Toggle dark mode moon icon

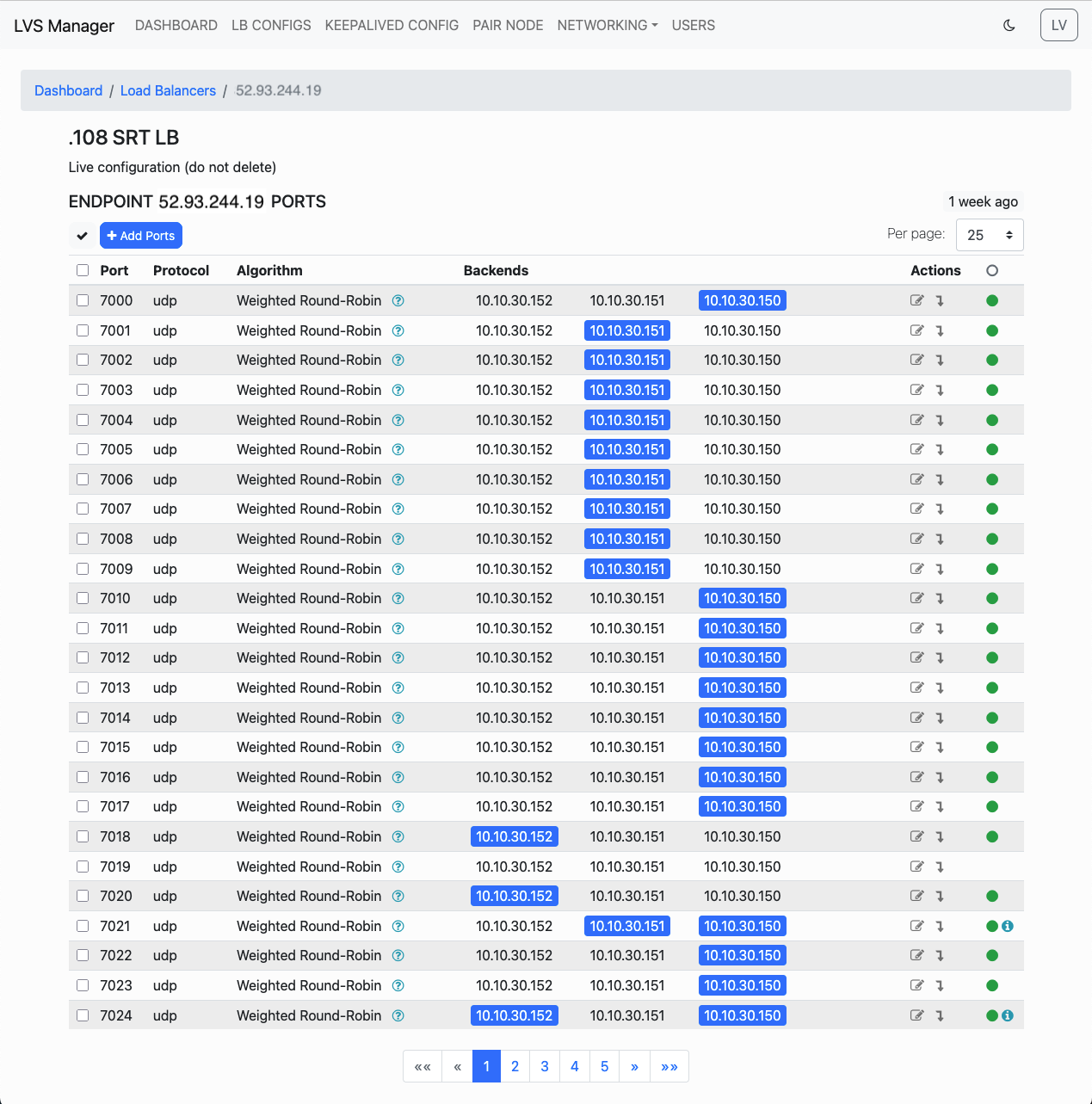coord(1009,26)
